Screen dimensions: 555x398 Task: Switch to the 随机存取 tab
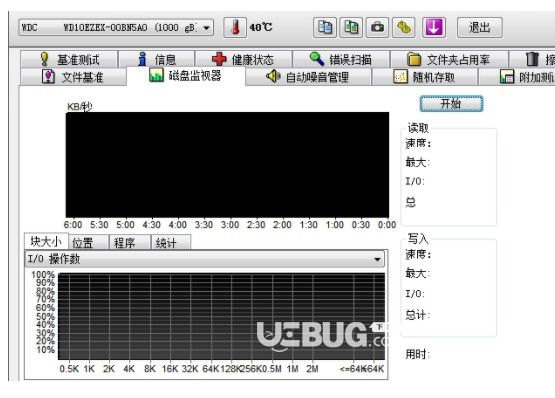425,77
